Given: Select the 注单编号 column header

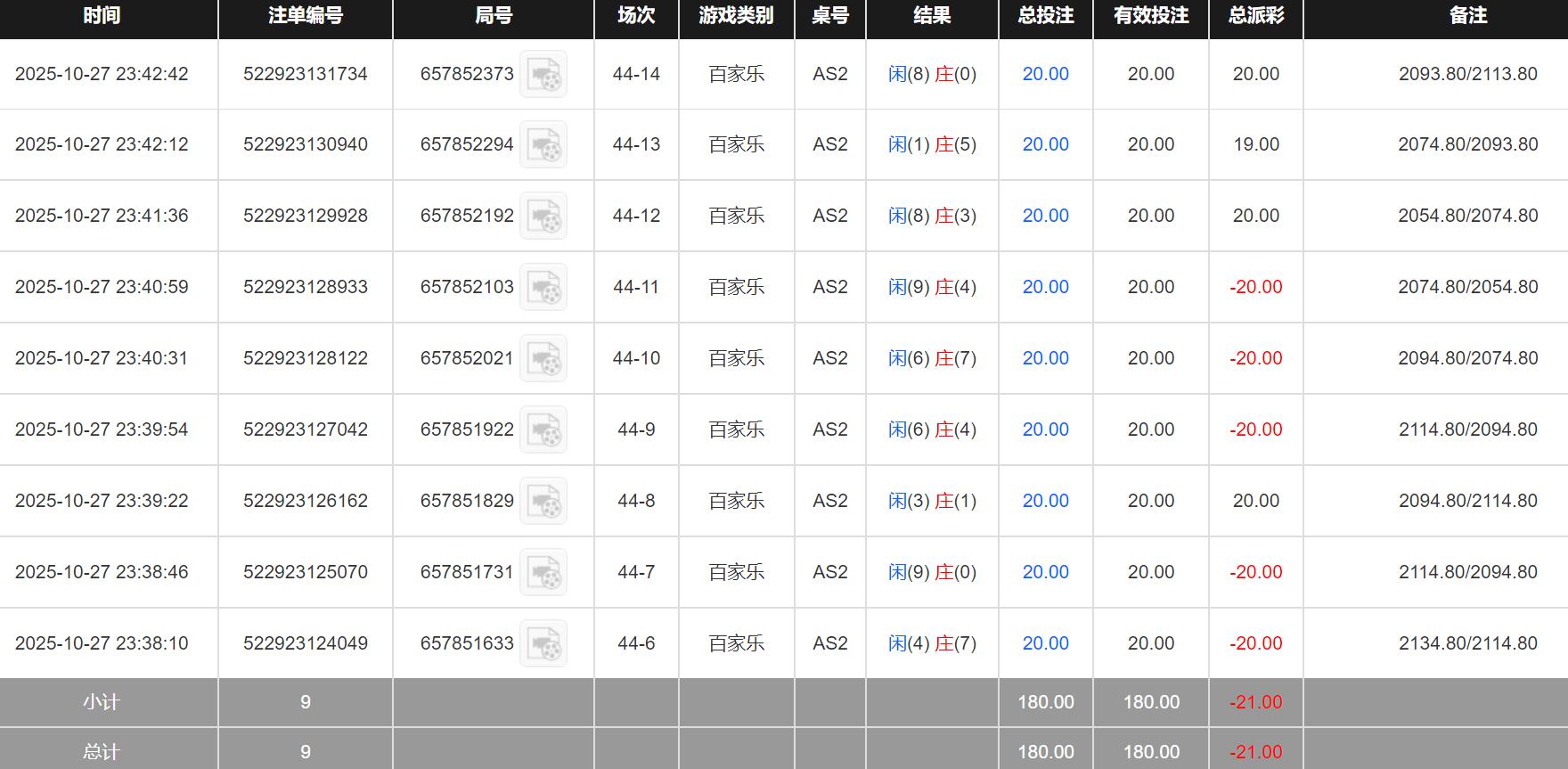Looking at the screenshot, I should click(306, 16).
